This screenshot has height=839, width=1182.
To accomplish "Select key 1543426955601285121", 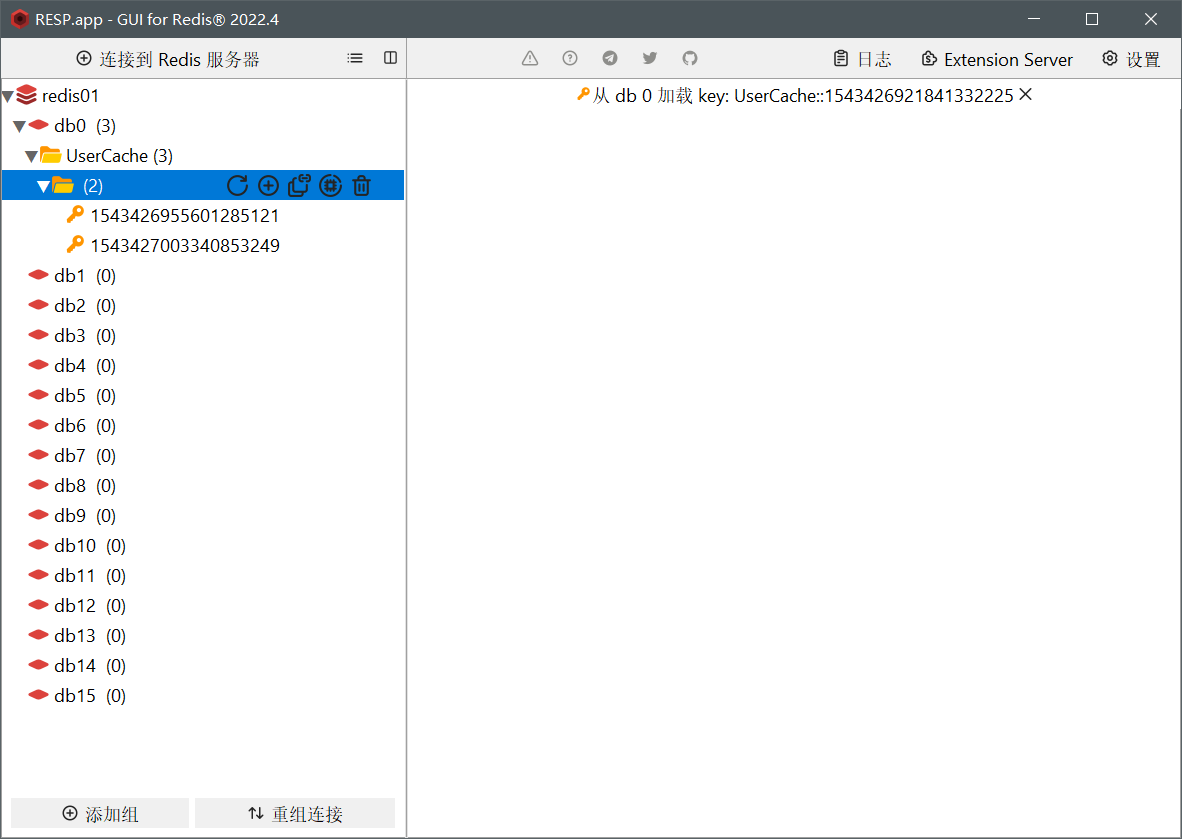I will click(x=185, y=216).
